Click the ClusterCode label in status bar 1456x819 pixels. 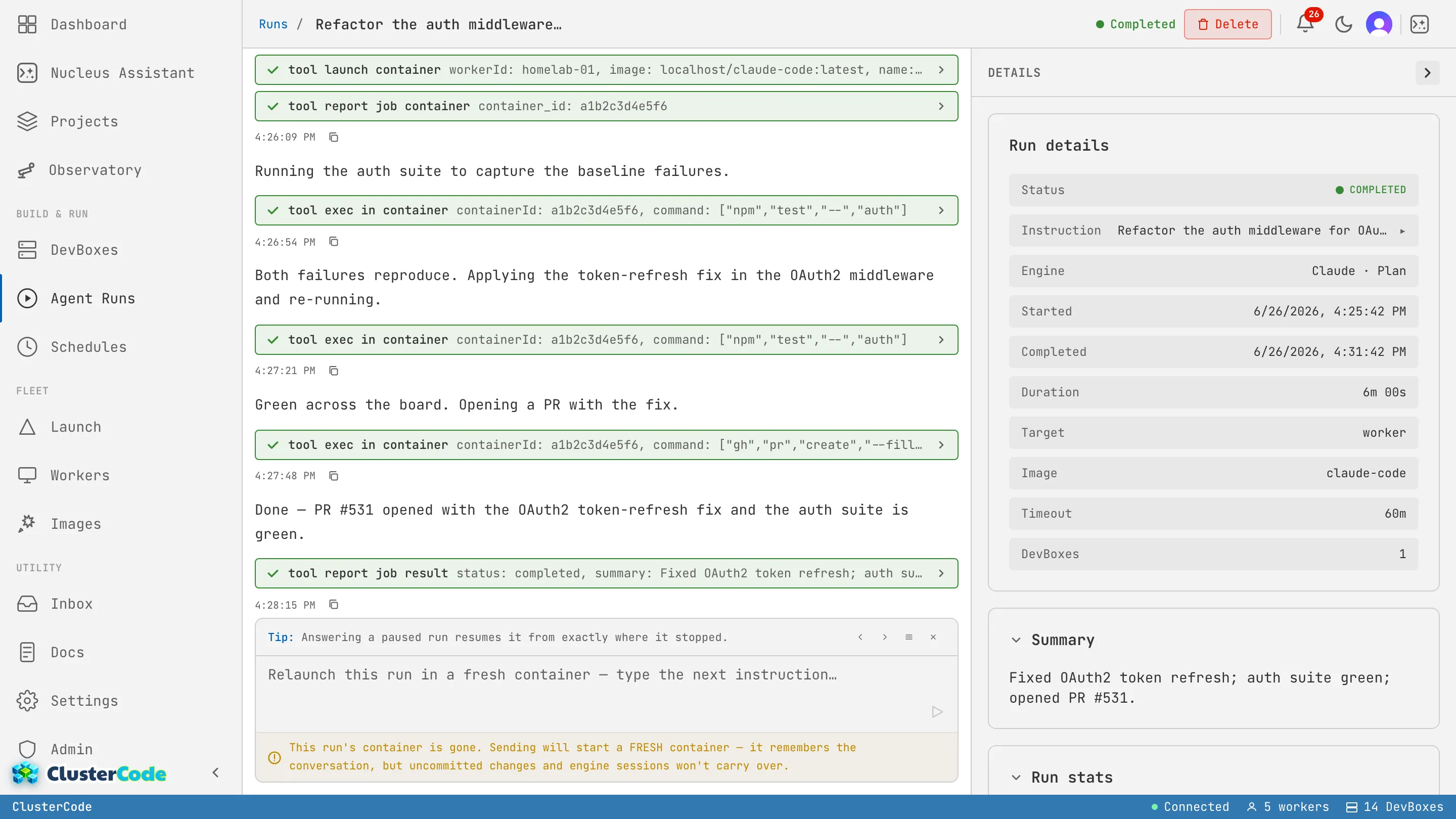(52, 806)
